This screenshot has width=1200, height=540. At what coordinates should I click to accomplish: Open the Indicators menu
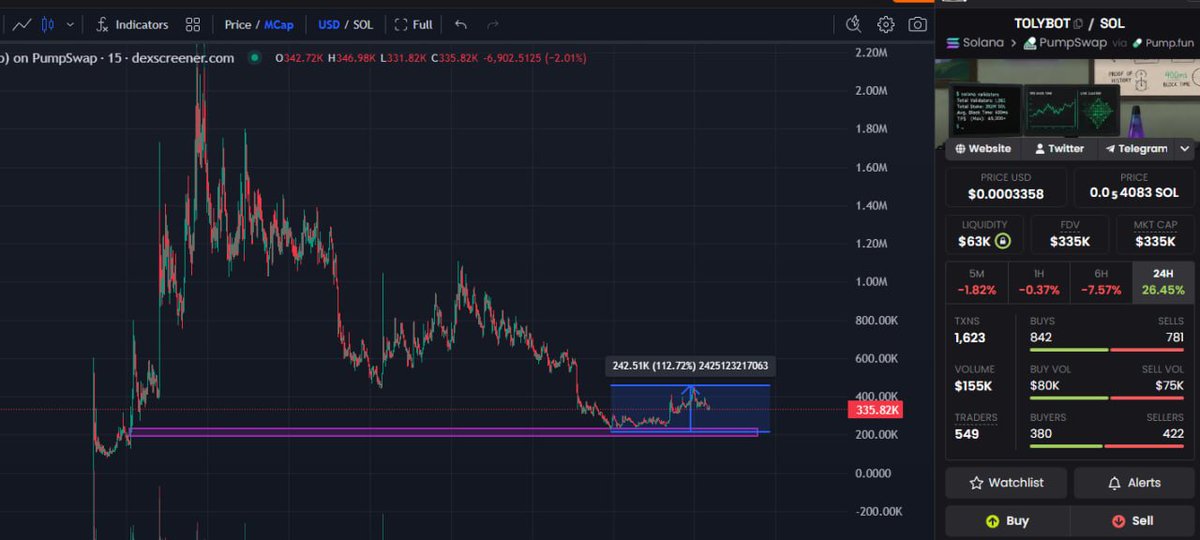(x=132, y=24)
